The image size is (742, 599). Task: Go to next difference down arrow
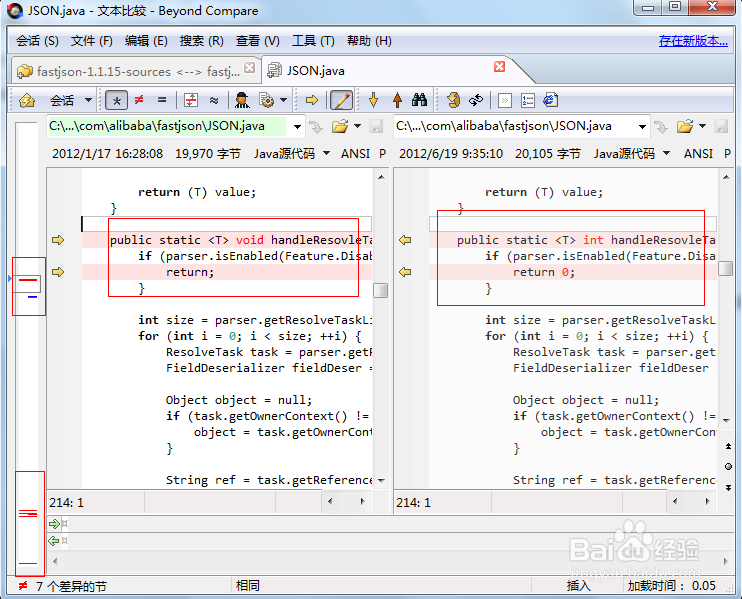coord(373,100)
